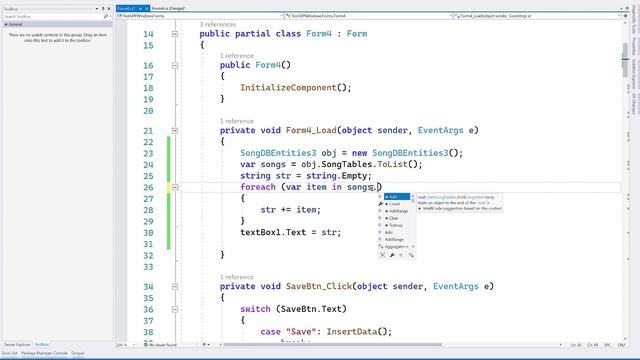Toggle IntelliSense methods filter cube icon
Viewport: 640px width, 360px height.
[x=401, y=255]
